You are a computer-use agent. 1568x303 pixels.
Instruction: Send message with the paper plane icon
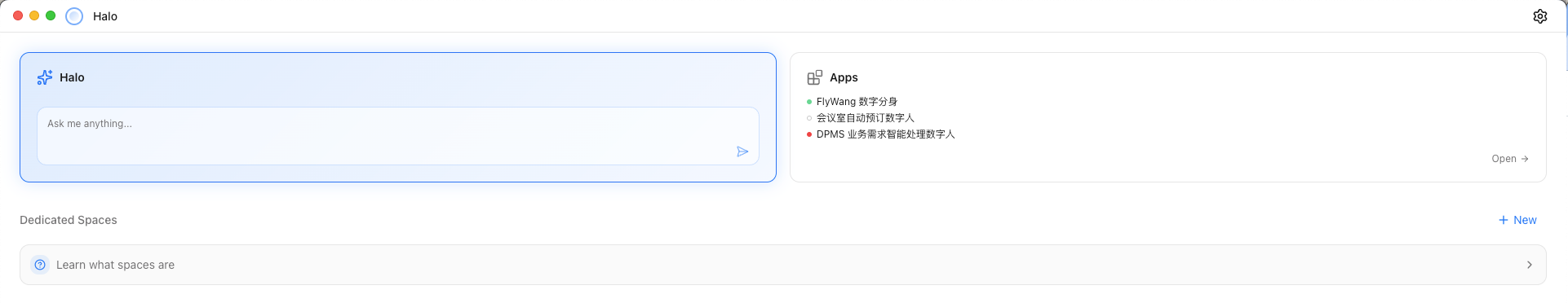pyautogui.click(x=742, y=151)
